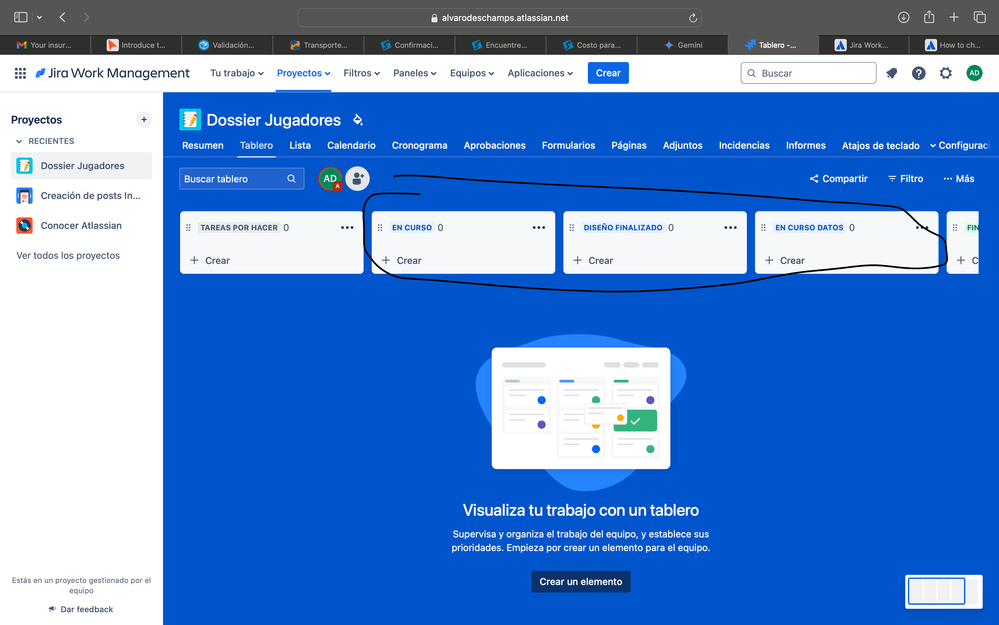This screenshot has width=999, height=625.
Task: Click Más button
Action: [959, 179]
